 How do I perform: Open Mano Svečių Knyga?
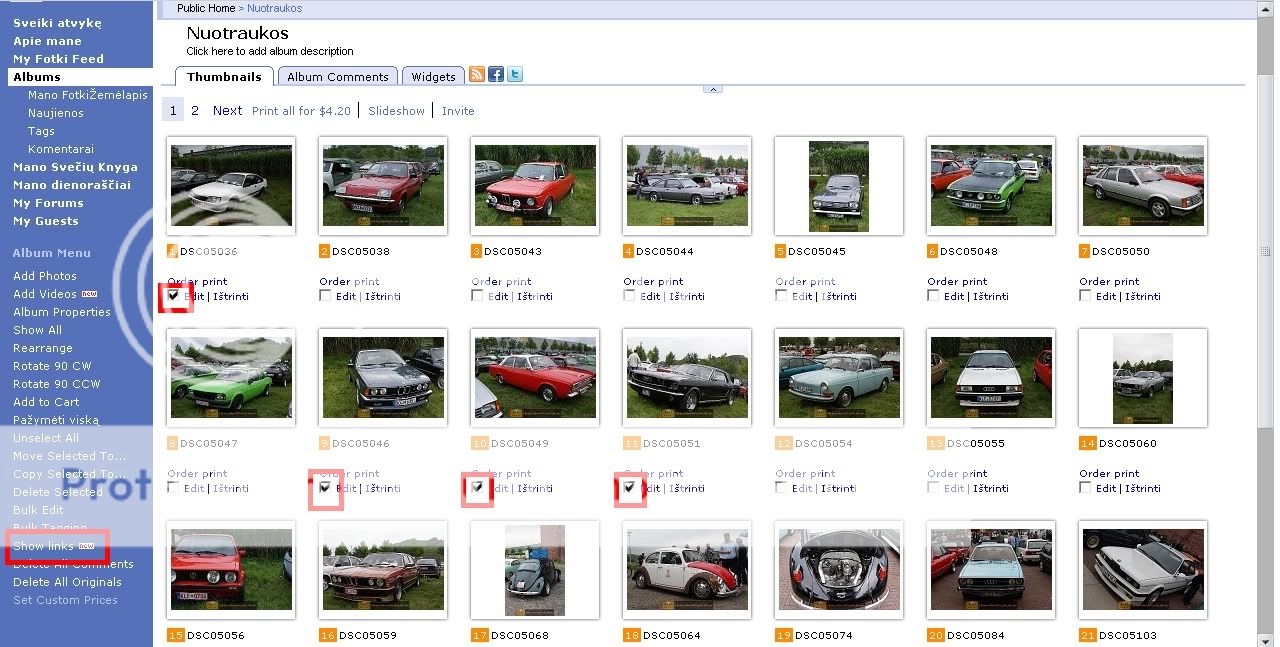(75, 167)
